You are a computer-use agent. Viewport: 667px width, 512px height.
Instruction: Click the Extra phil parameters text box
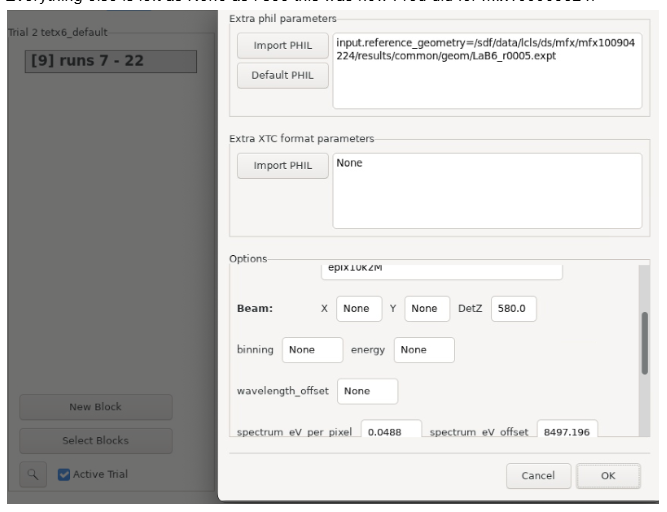click(x=487, y=71)
